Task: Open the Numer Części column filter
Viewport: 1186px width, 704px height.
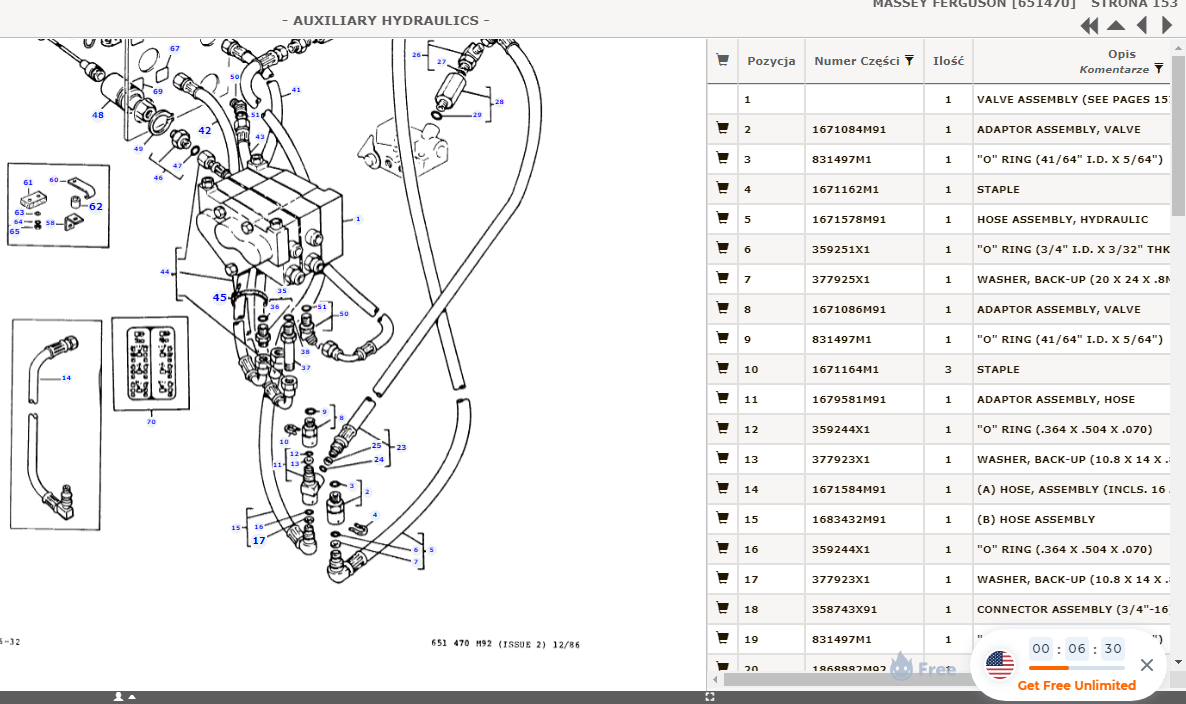Action: [x=909, y=61]
